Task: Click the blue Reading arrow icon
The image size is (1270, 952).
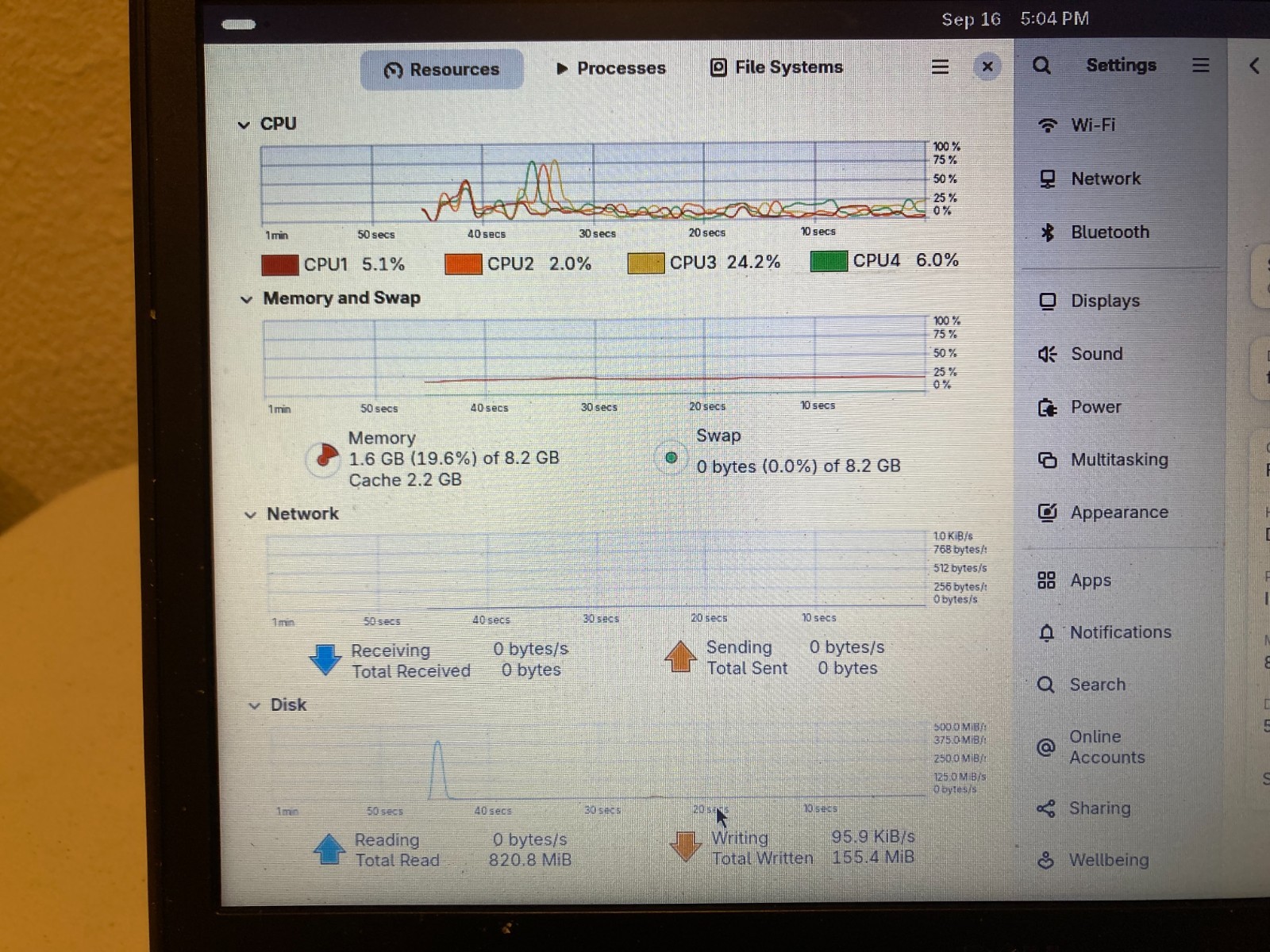Action: [x=329, y=849]
